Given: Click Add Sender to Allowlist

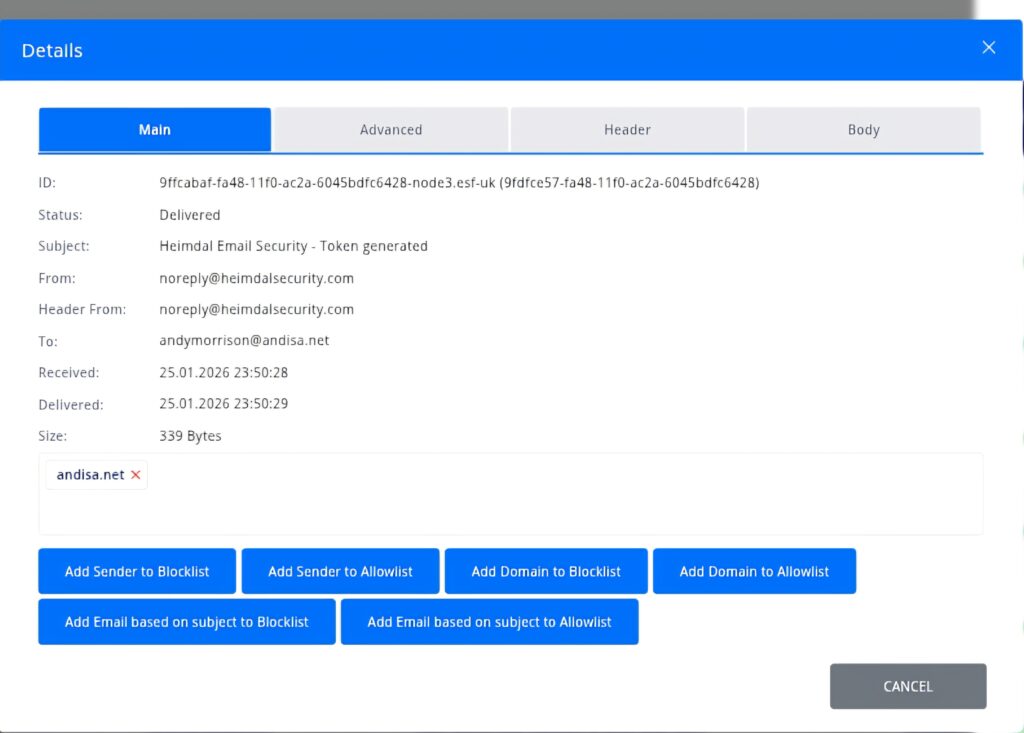Looking at the screenshot, I should (340, 571).
